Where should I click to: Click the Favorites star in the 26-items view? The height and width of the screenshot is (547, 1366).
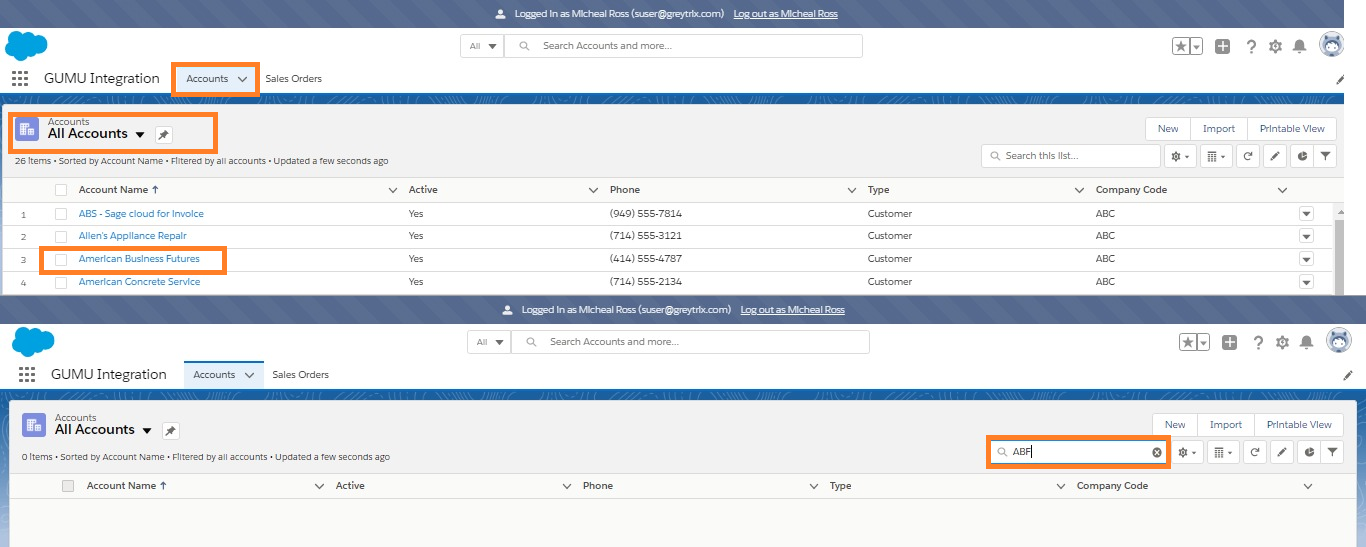(1181, 46)
